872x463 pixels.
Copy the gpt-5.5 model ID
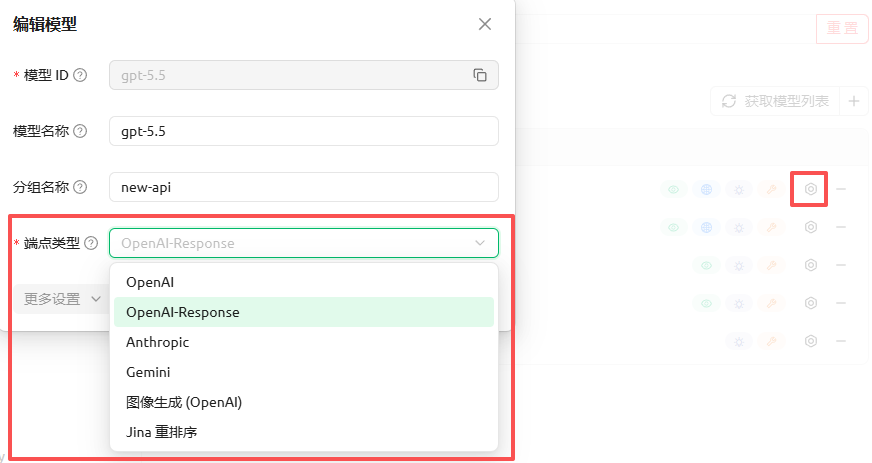480,75
